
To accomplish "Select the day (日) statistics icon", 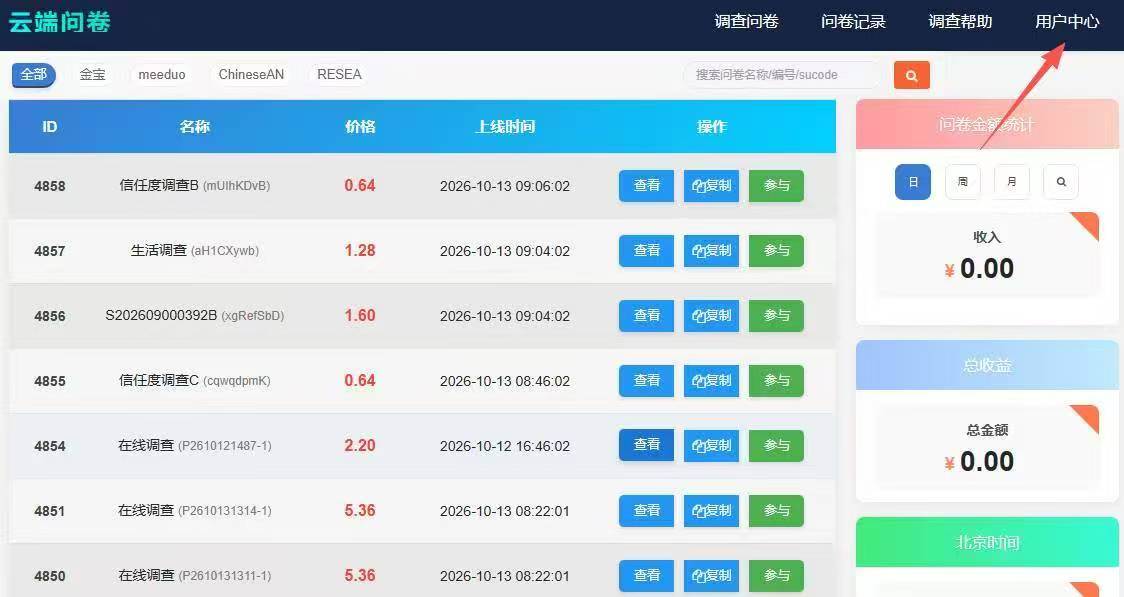I will (913, 182).
